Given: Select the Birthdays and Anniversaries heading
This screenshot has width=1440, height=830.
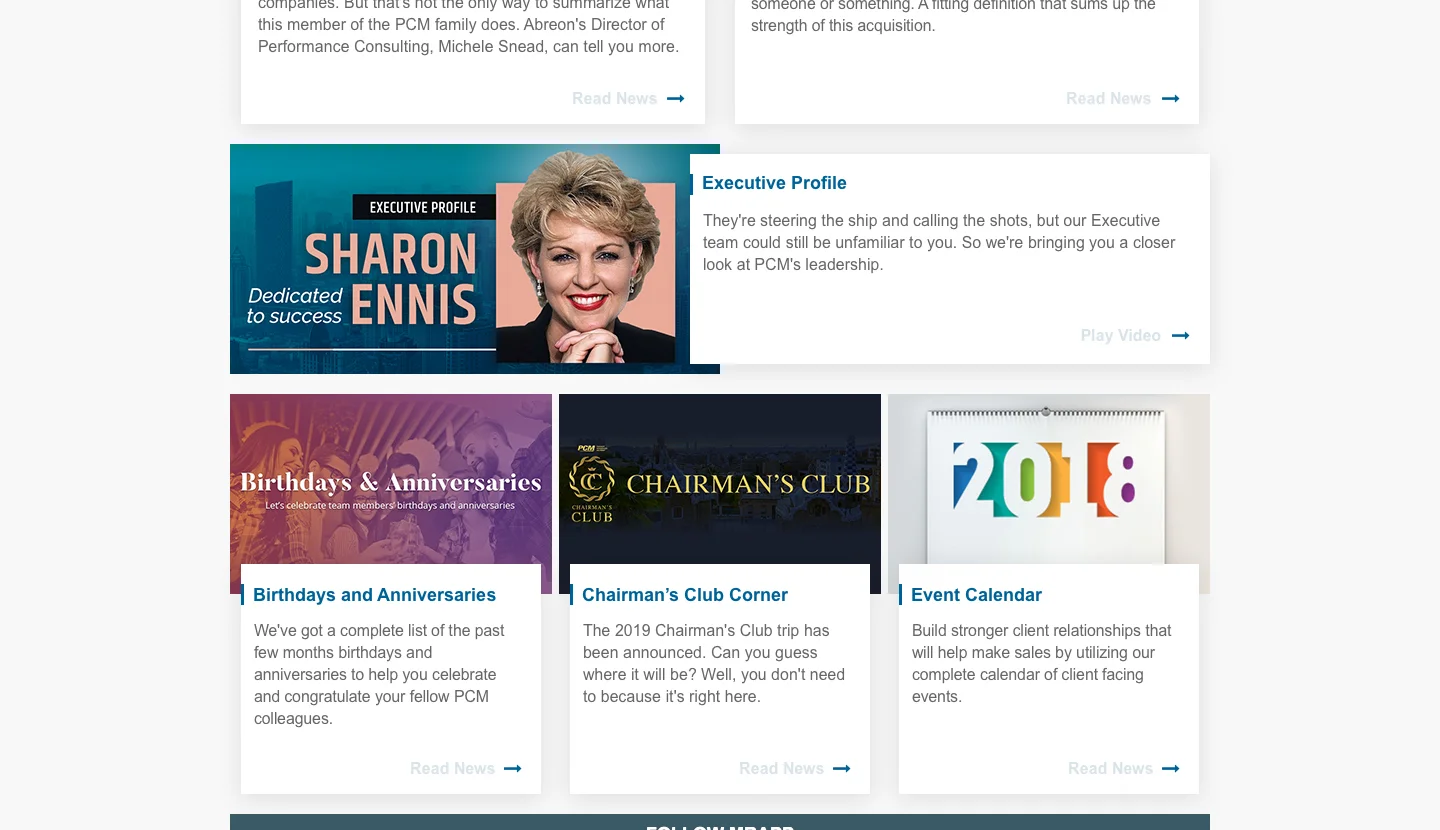Looking at the screenshot, I should (374, 595).
